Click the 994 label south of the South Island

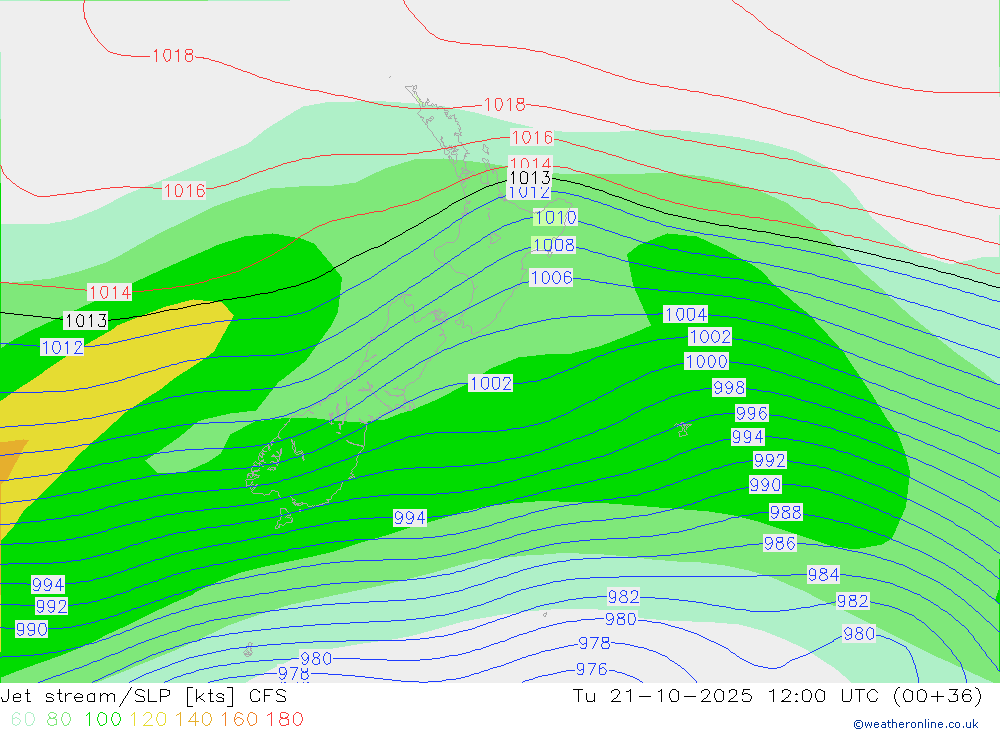[x=409, y=518]
